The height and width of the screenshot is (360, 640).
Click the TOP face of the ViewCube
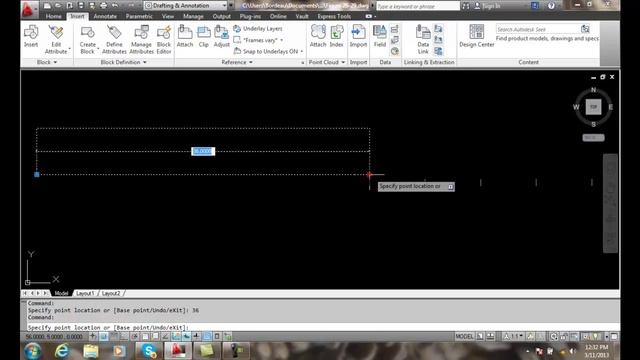click(x=593, y=107)
